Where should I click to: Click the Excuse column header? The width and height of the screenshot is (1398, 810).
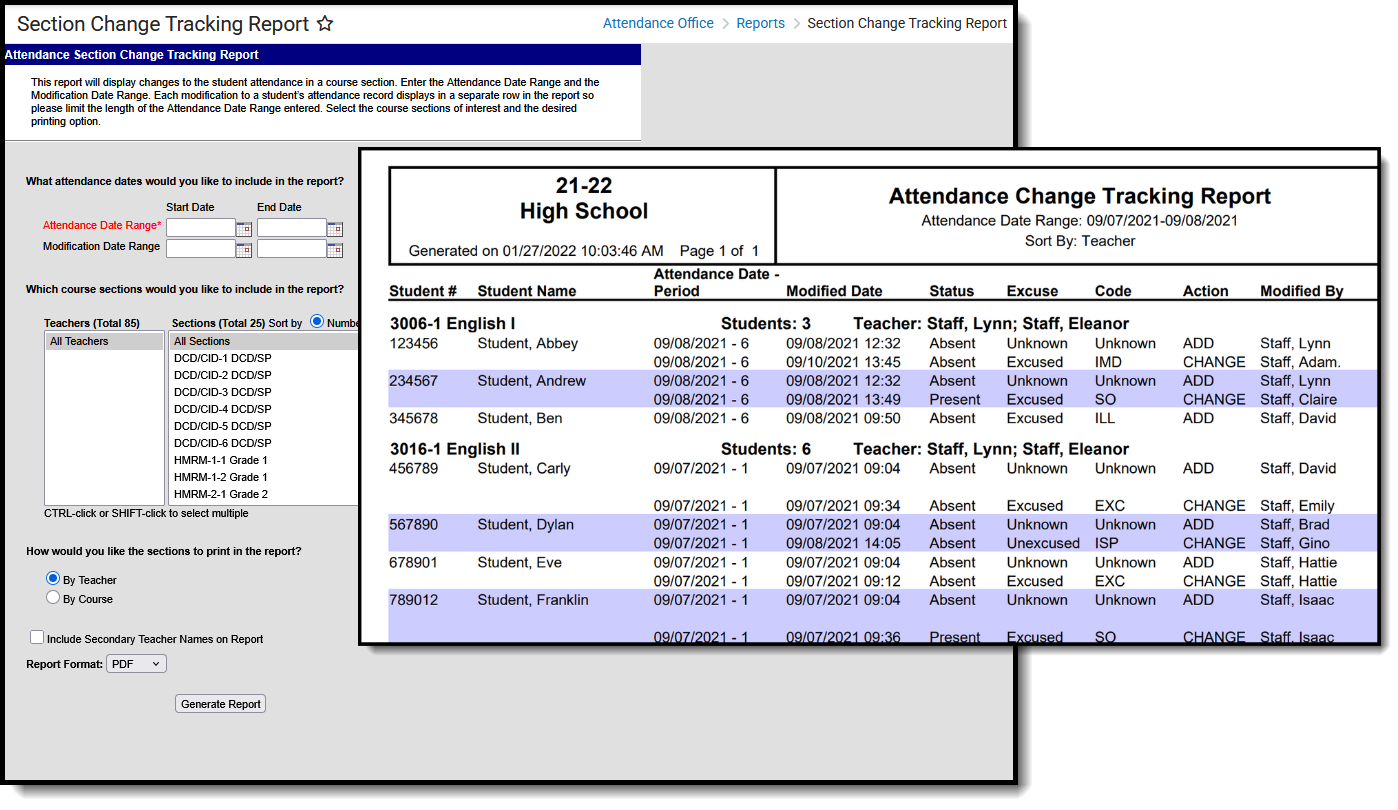pos(1032,291)
